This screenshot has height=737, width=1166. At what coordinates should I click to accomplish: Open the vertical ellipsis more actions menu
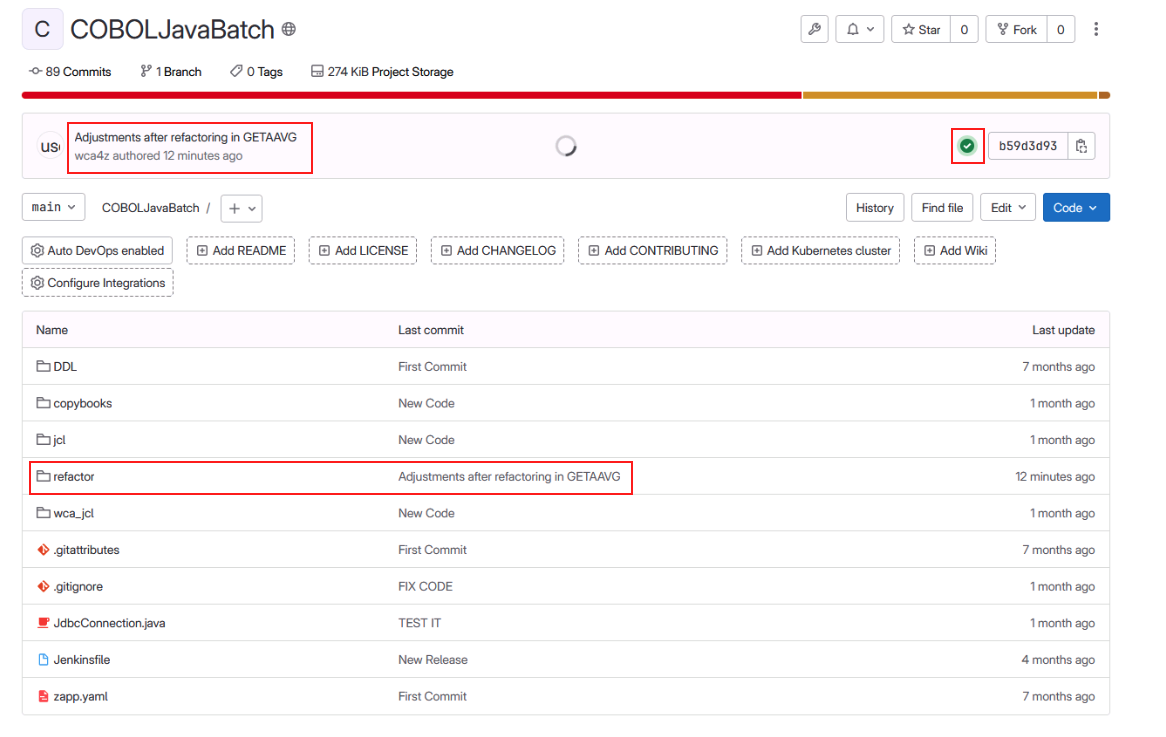[1096, 29]
